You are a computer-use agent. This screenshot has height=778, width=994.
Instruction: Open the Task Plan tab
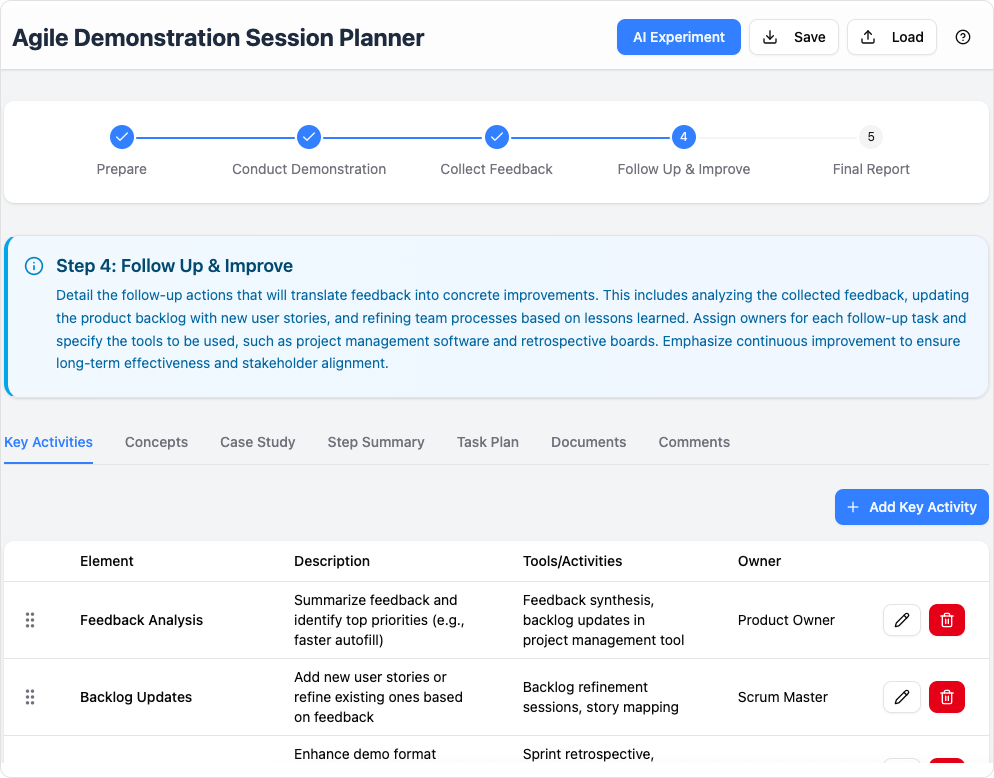[x=487, y=443]
